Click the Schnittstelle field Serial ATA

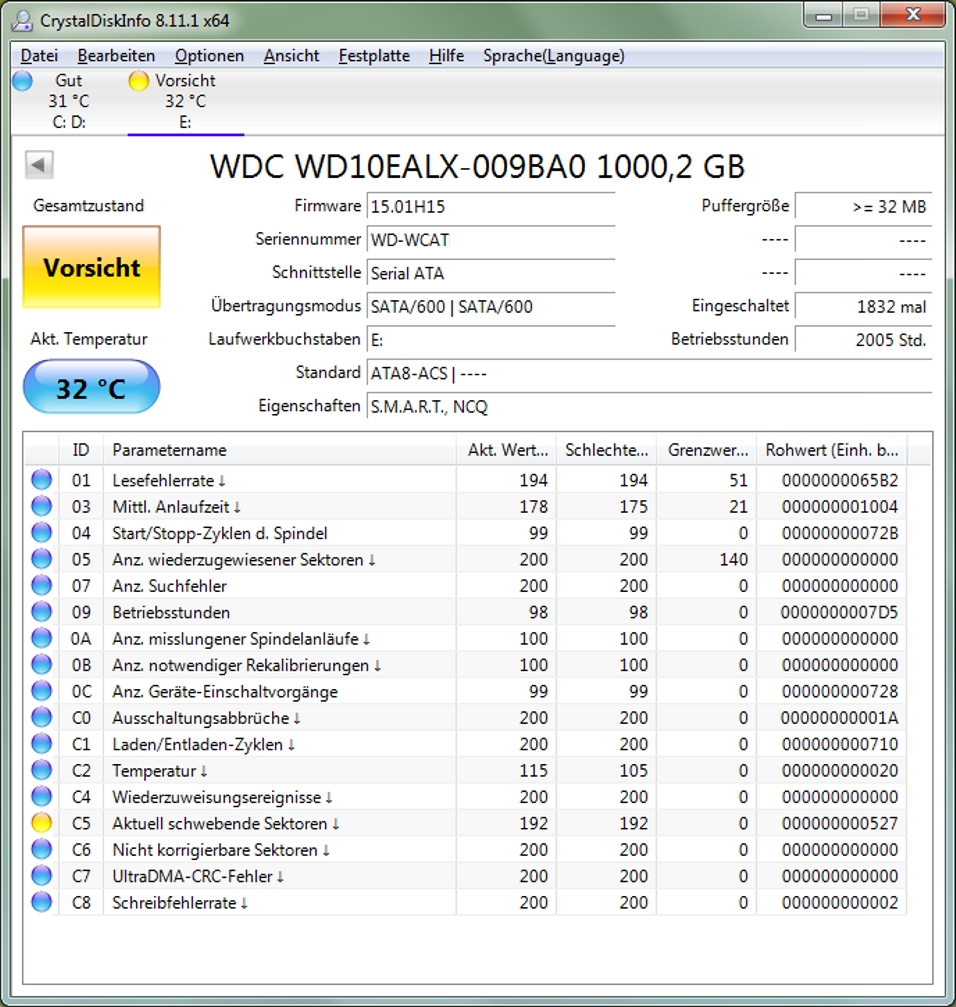pos(491,274)
